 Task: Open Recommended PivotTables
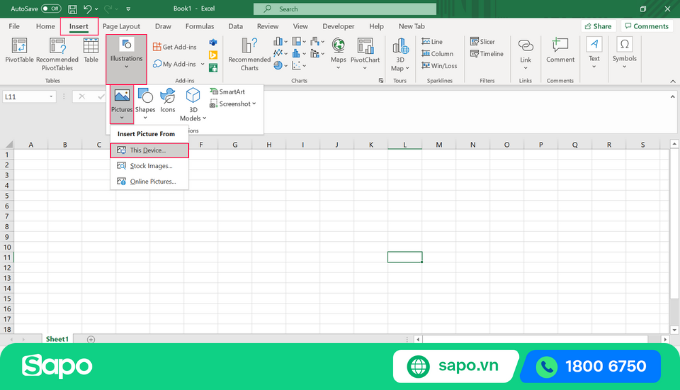pos(57,54)
